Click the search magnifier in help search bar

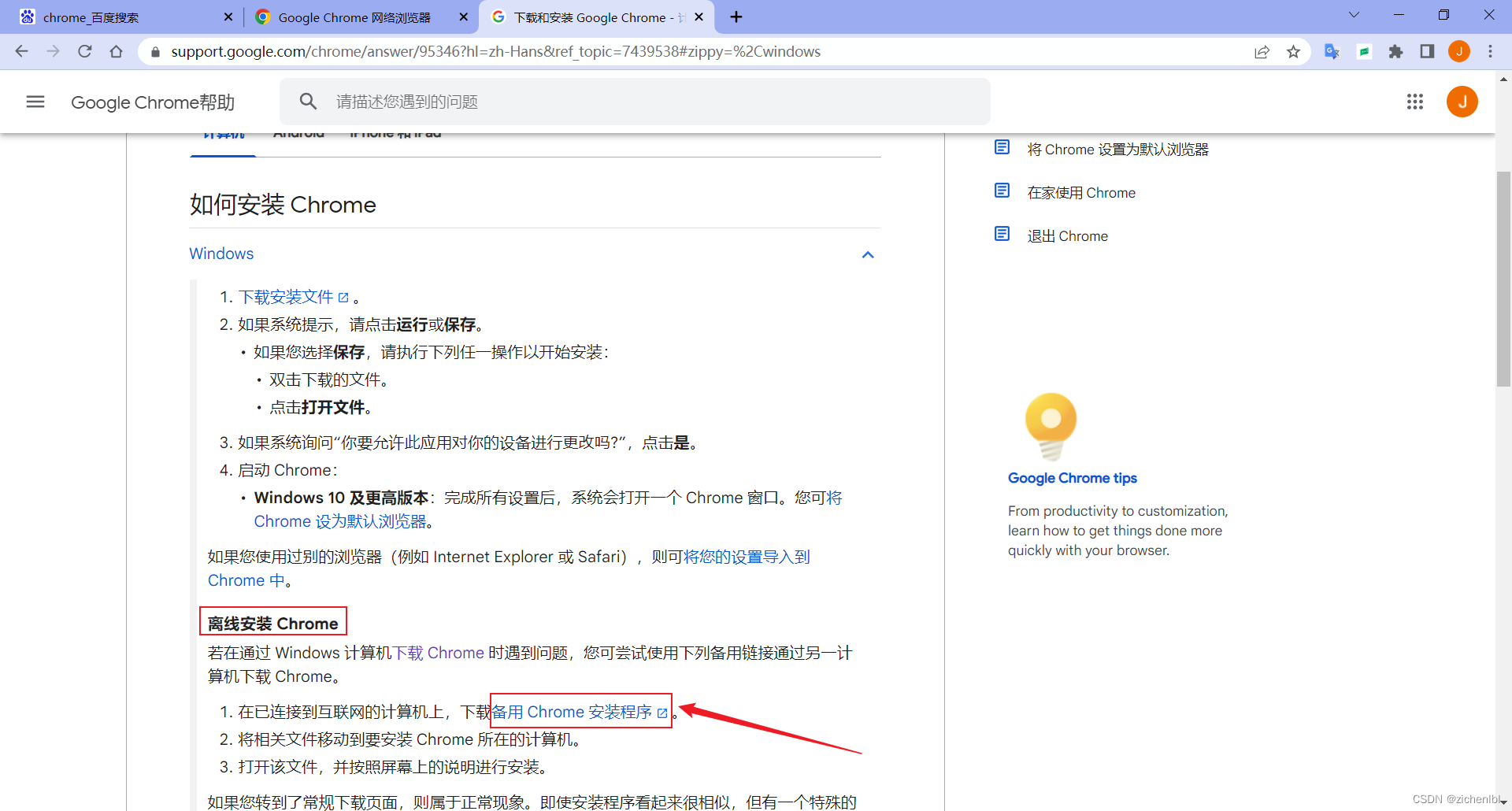tap(308, 101)
